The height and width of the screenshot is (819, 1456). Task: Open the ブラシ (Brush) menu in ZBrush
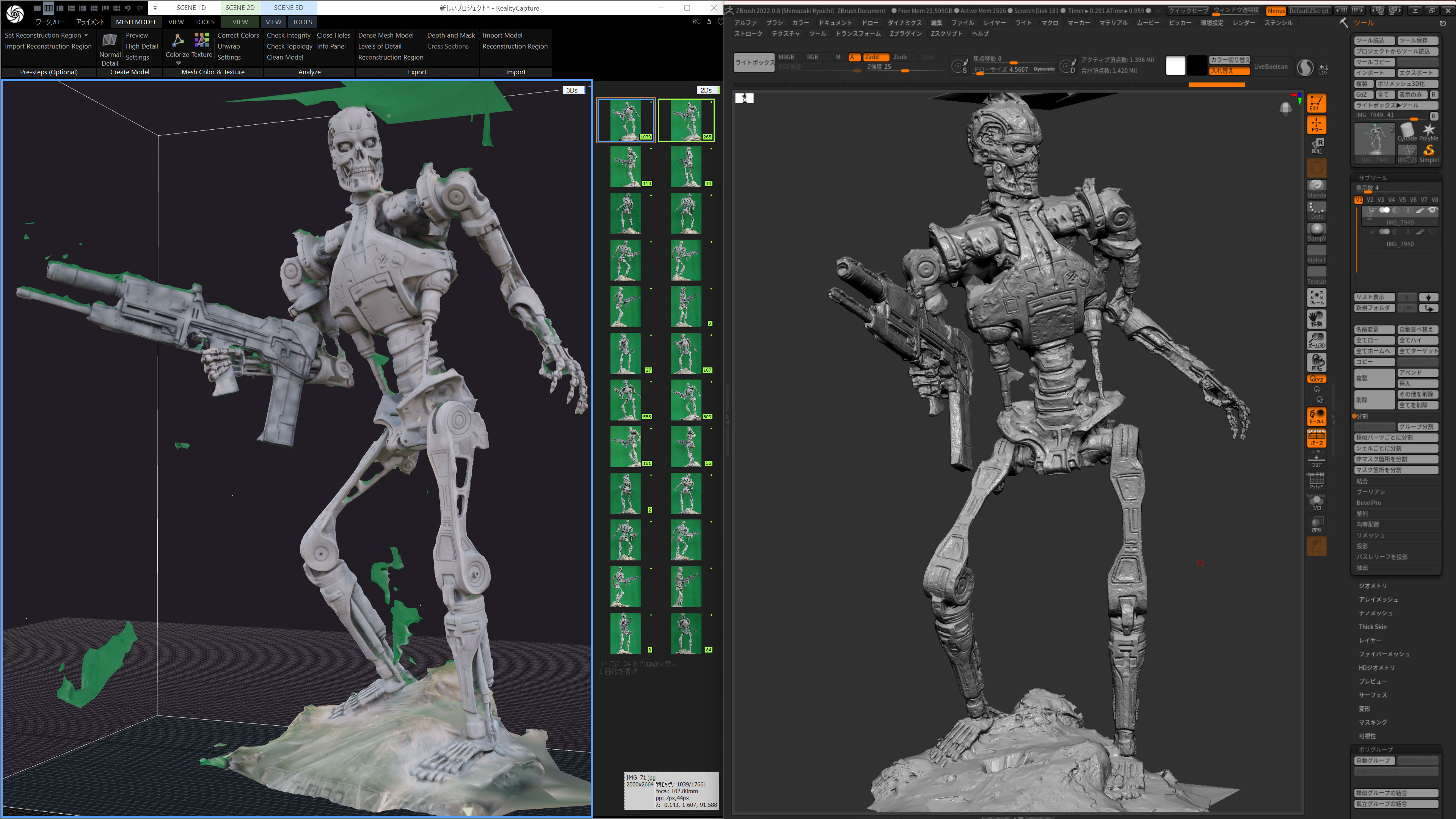pyautogui.click(x=774, y=23)
